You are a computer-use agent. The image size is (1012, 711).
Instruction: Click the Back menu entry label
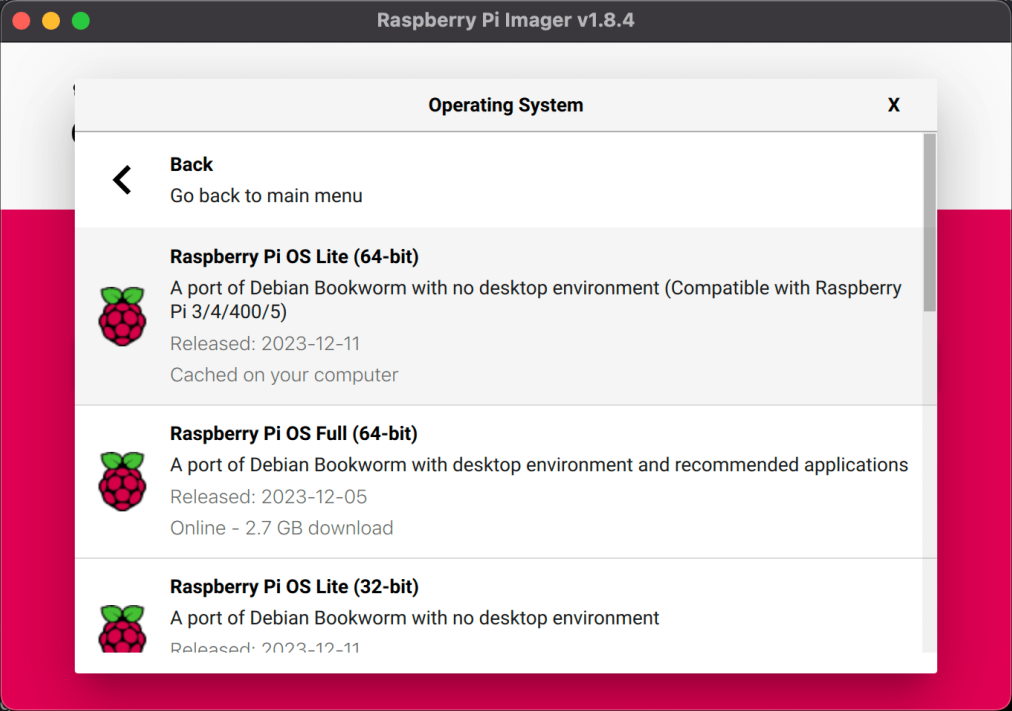pos(192,165)
